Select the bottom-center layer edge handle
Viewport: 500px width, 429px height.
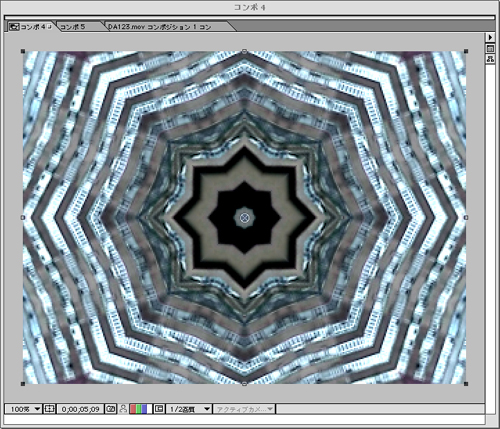coord(244,384)
